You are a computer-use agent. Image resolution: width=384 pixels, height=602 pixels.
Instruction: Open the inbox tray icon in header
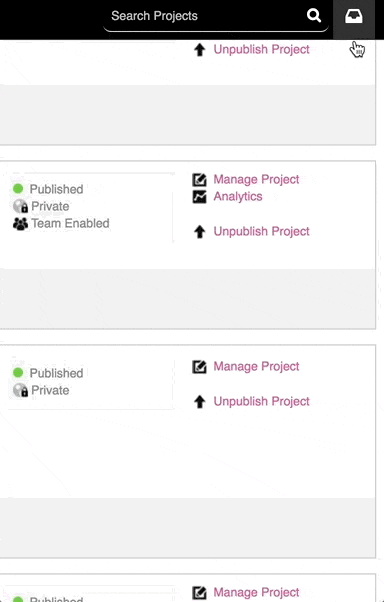[354, 16]
